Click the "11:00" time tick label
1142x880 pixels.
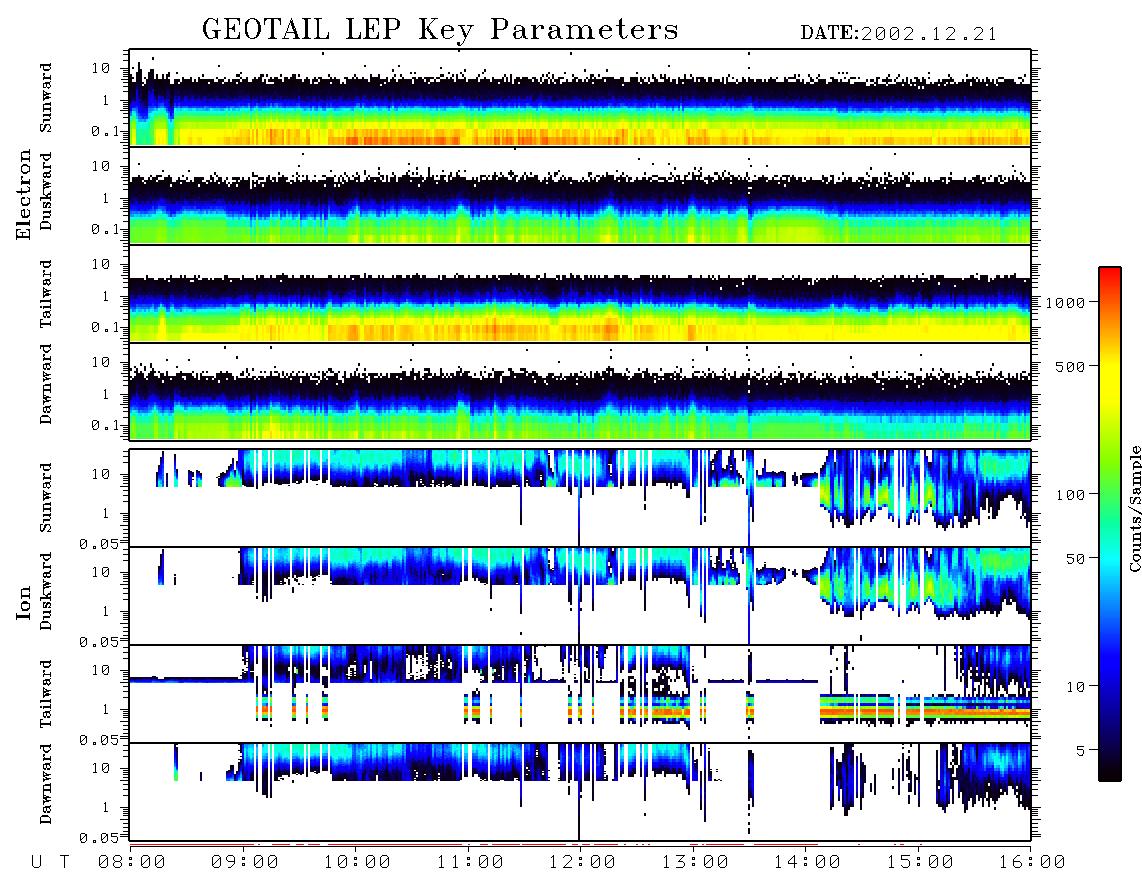click(x=470, y=863)
